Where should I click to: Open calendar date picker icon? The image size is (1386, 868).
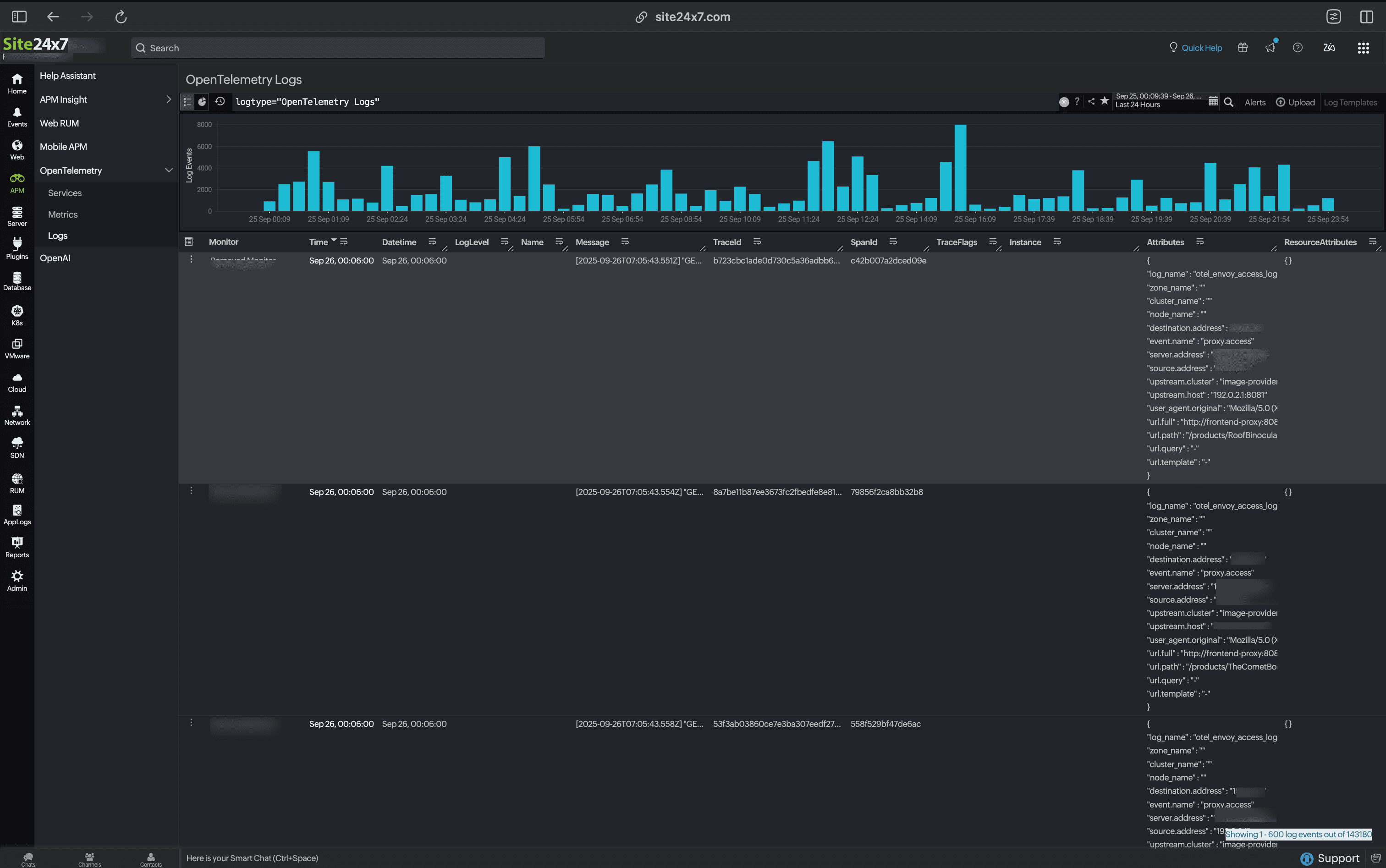click(x=1213, y=102)
